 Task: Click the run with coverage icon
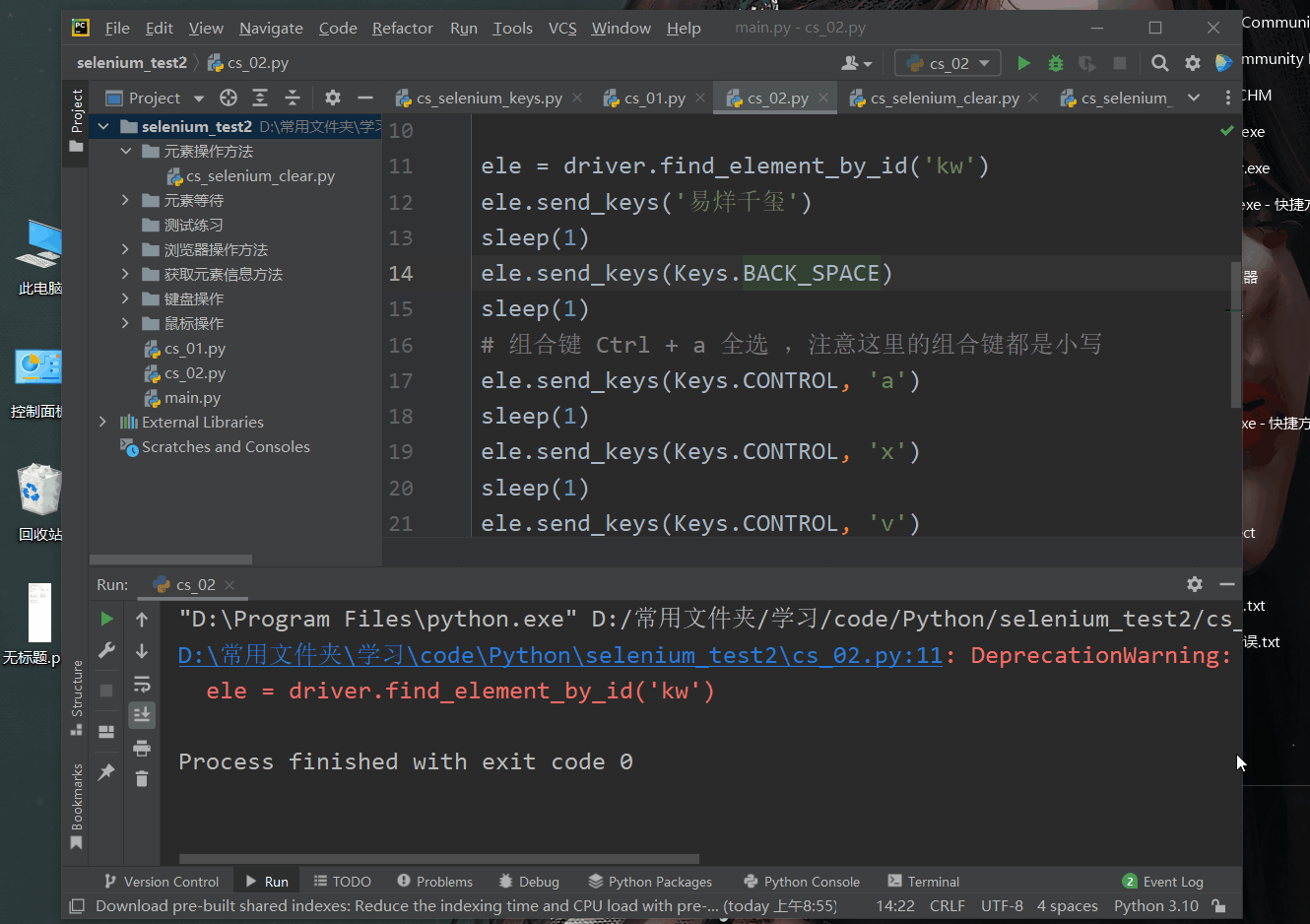pyautogui.click(x=1087, y=63)
